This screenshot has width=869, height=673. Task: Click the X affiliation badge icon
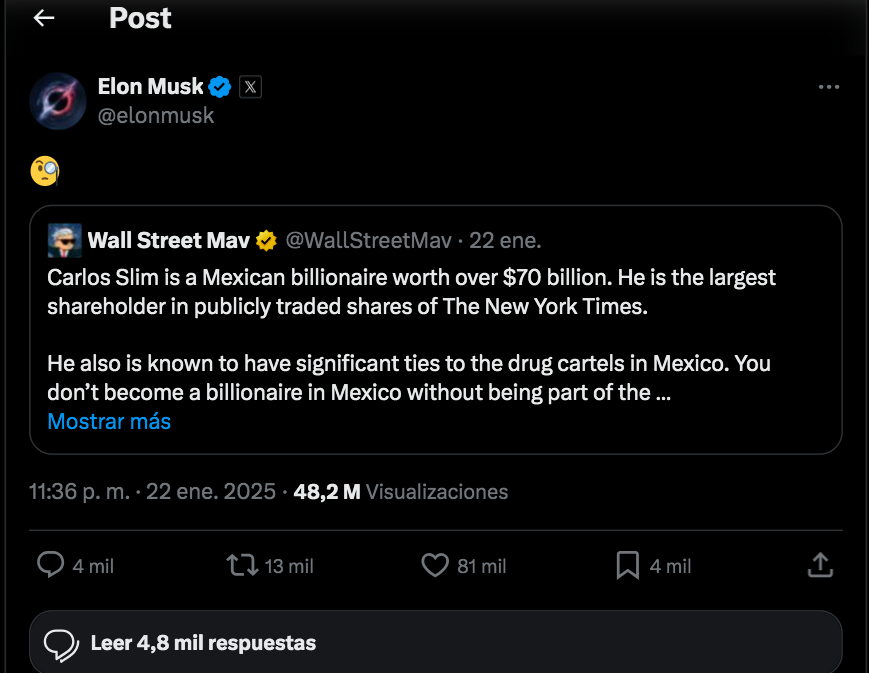coord(251,87)
